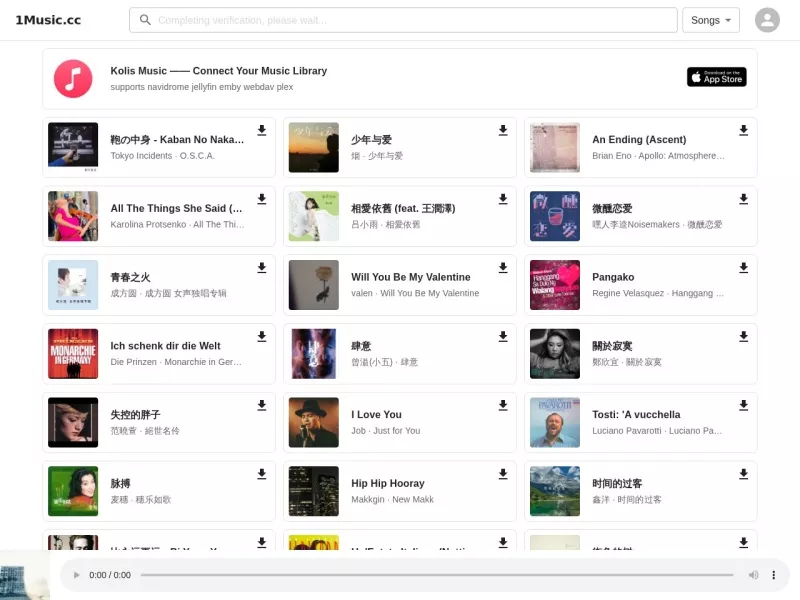
Task: Select the song title An Ending (Ascent)
Action: pyautogui.click(x=639, y=140)
